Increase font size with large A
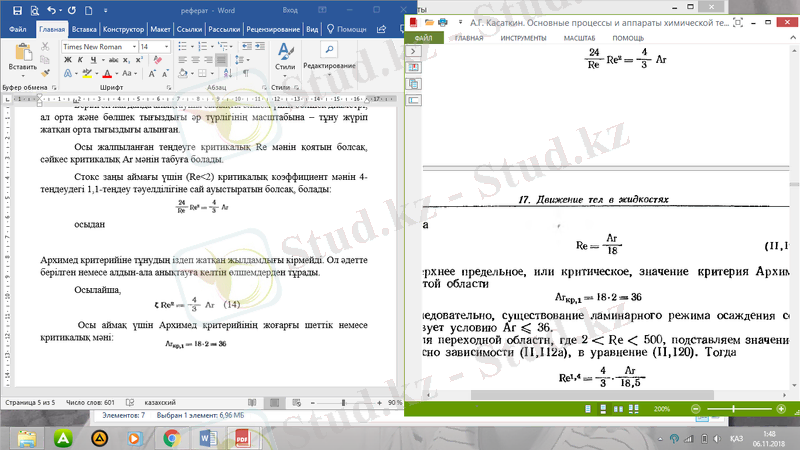Image resolution: width=800 pixels, height=450 pixels. [x=152, y=73]
